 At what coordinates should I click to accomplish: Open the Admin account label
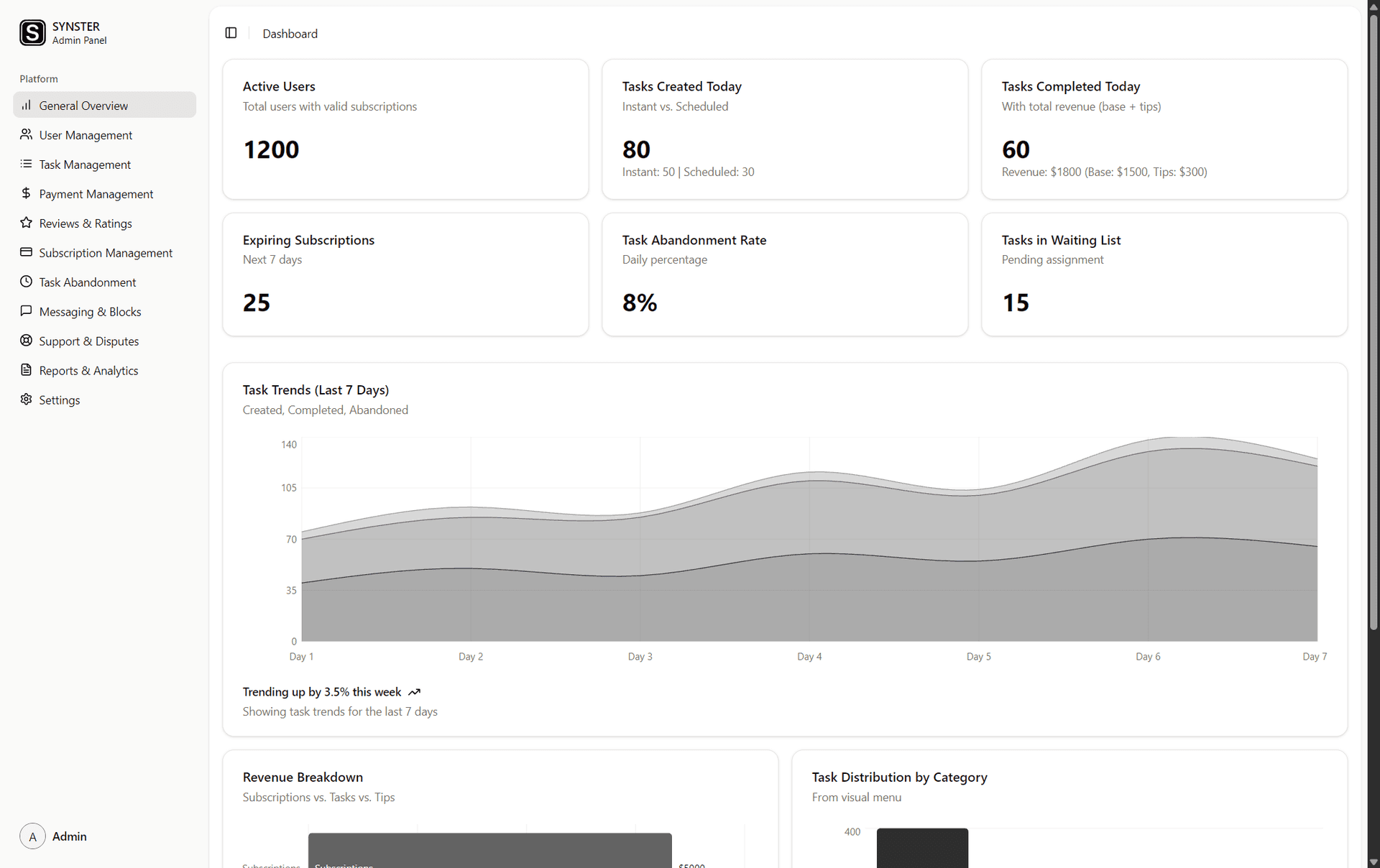(x=70, y=836)
